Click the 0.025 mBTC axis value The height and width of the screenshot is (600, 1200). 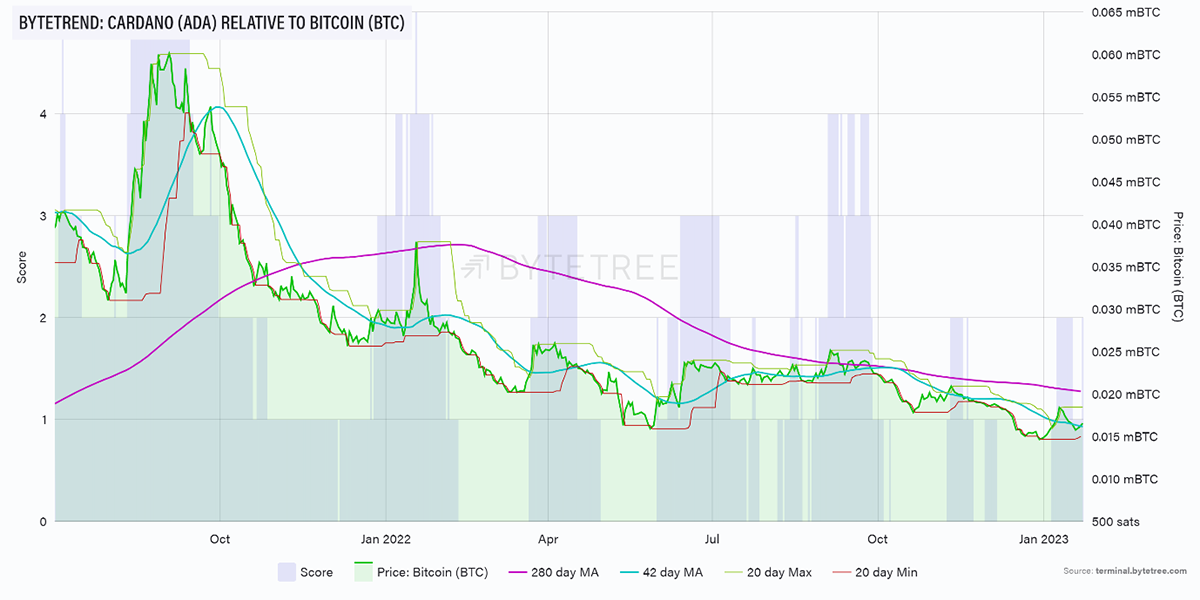[1126, 352]
